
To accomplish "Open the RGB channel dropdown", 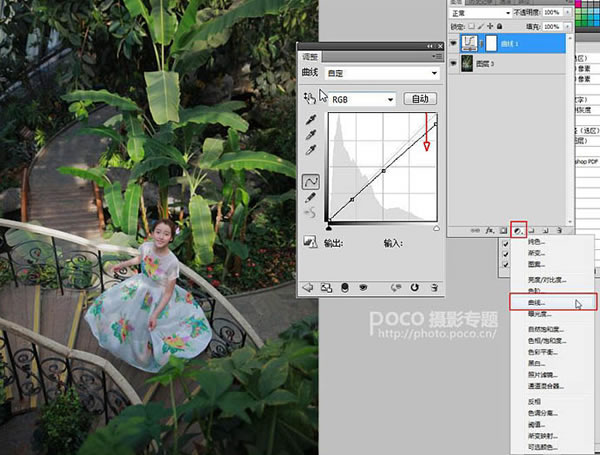I will point(362,99).
